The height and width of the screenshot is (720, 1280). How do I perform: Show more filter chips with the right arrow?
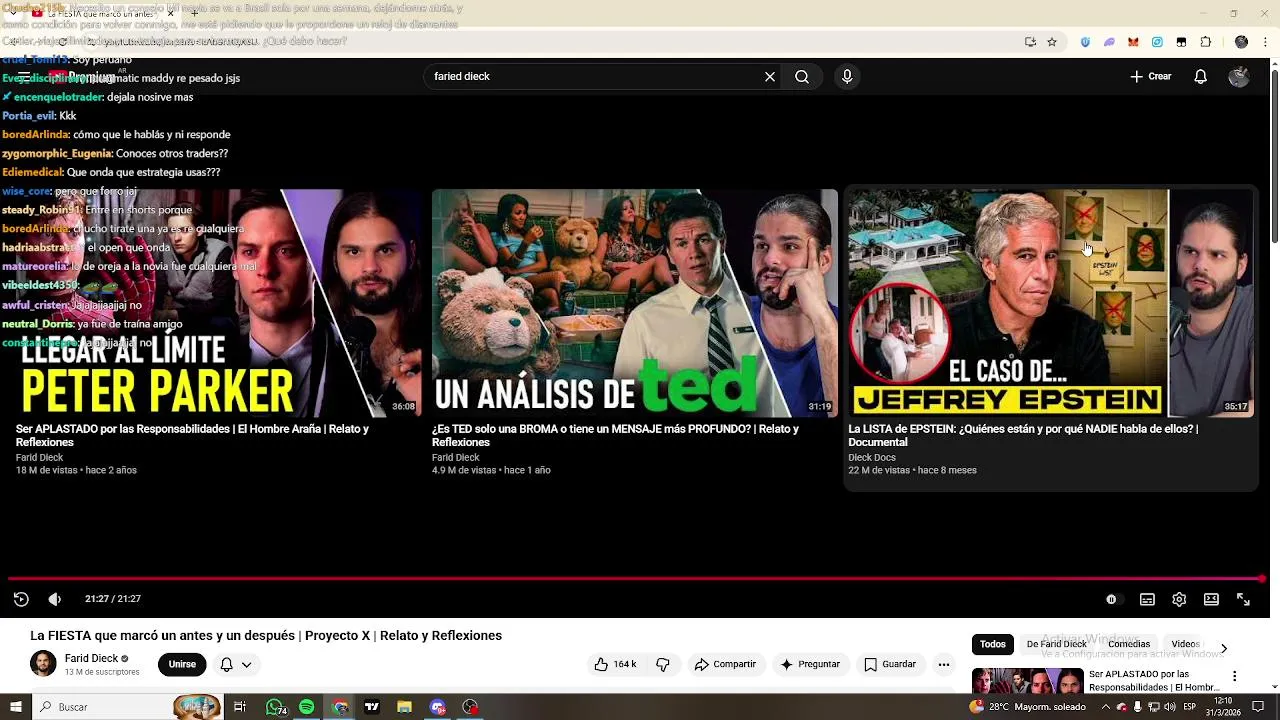(x=1223, y=648)
